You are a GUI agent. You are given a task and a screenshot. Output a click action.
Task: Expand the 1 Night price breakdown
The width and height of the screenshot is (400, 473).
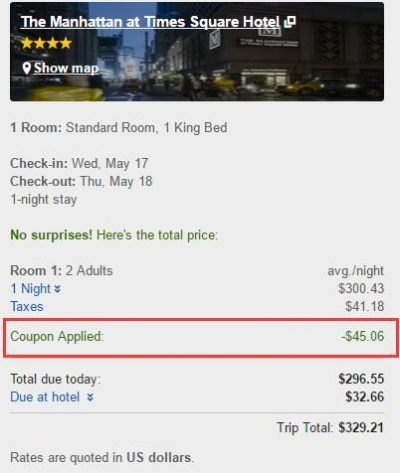click(x=31, y=289)
